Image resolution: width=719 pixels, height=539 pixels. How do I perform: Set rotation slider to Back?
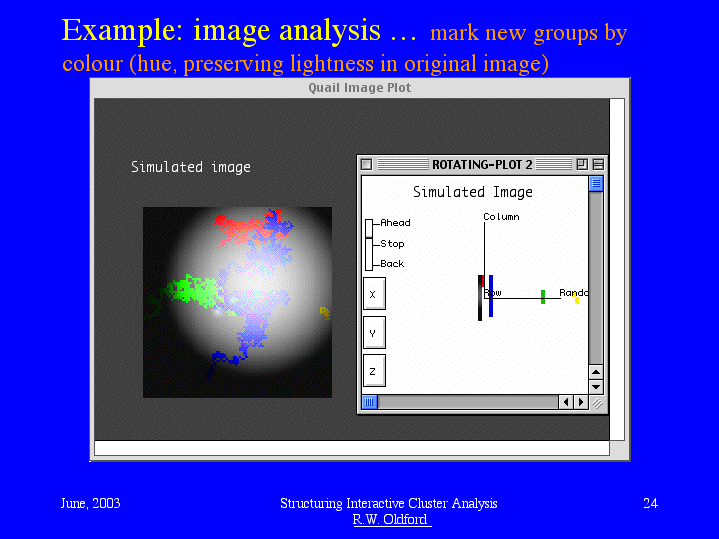click(x=369, y=263)
